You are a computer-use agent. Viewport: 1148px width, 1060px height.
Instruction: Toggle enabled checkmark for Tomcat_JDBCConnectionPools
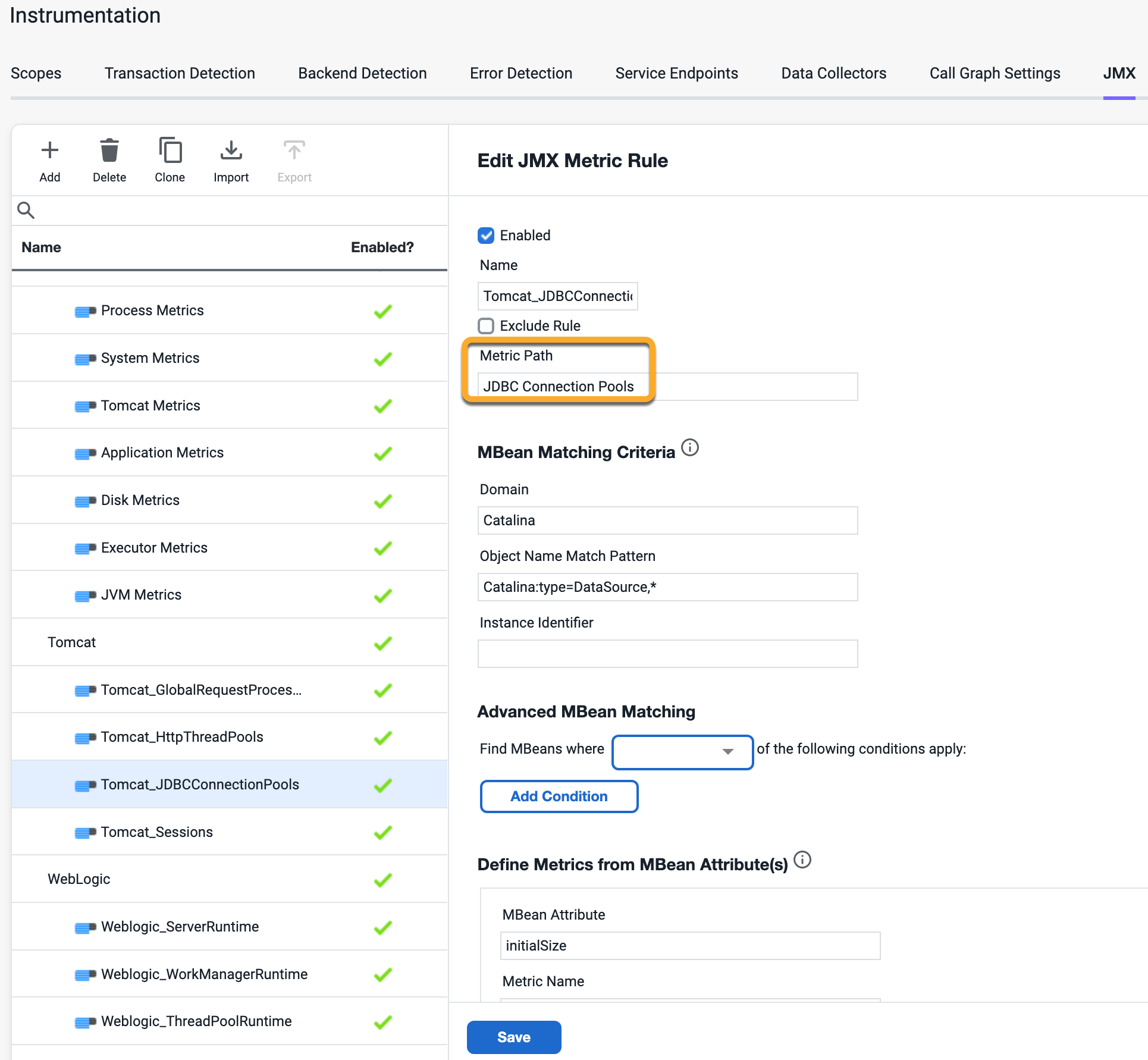(383, 785)
